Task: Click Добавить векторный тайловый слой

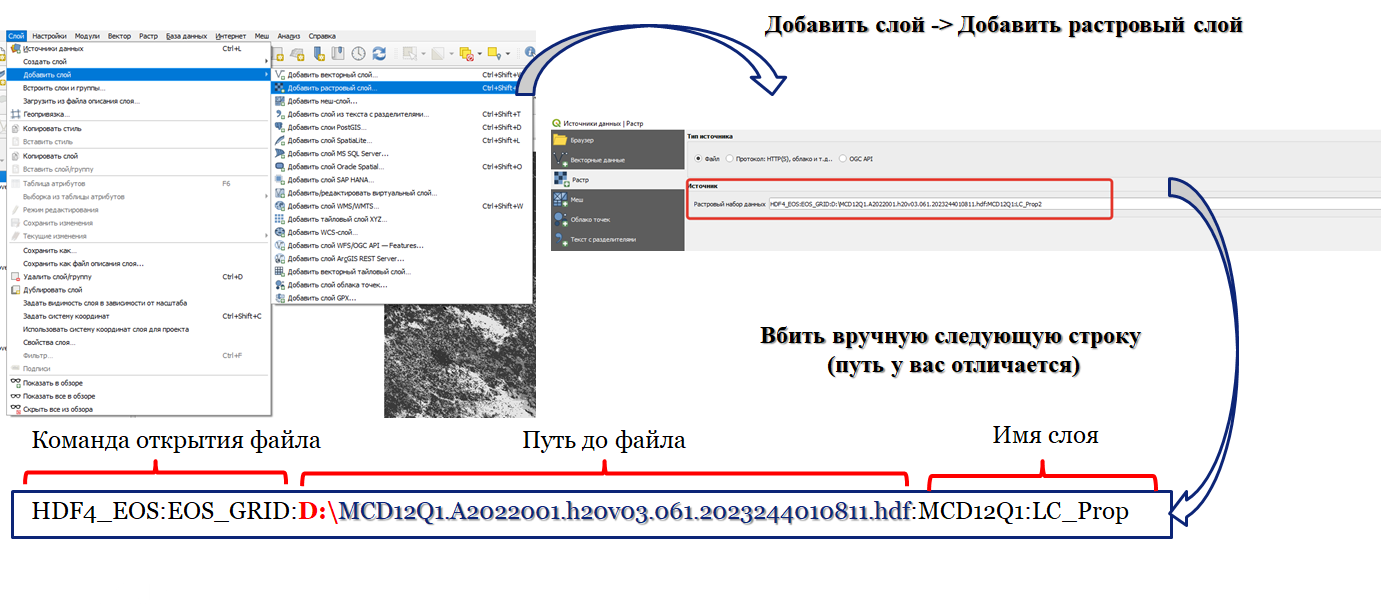Action: pyautogui.click(x=403, y=271)
